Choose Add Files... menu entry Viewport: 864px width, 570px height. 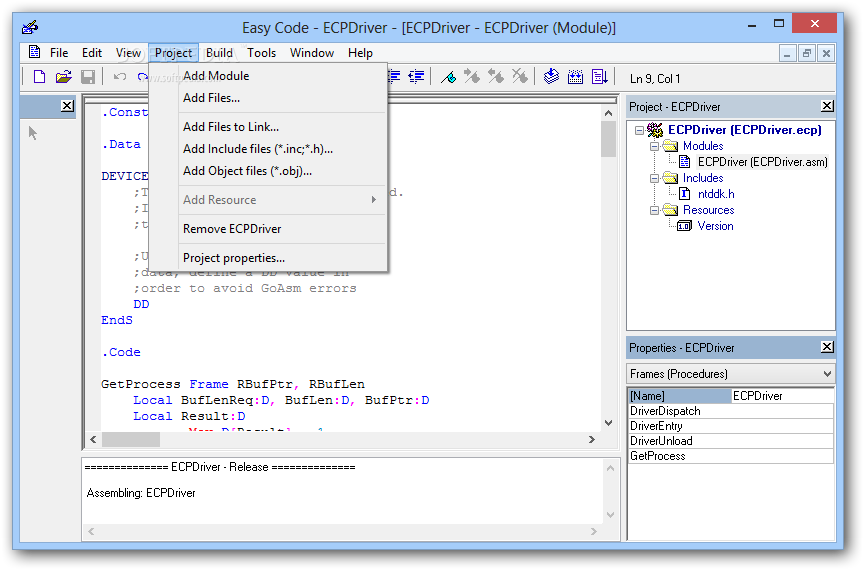[268, 98]
